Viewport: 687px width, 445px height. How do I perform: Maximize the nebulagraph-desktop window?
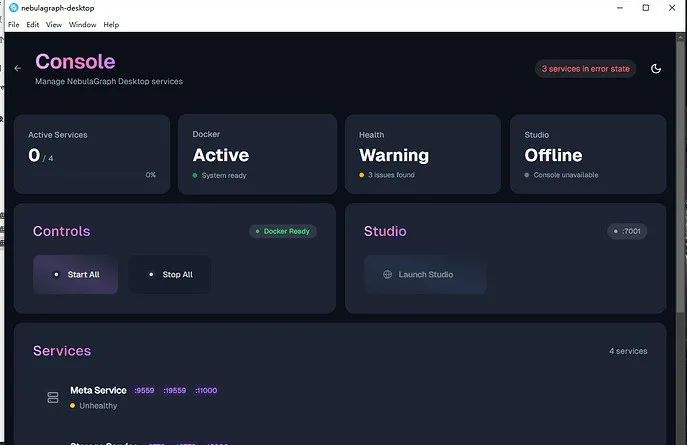pyautogui.click(x=646, y=8)
